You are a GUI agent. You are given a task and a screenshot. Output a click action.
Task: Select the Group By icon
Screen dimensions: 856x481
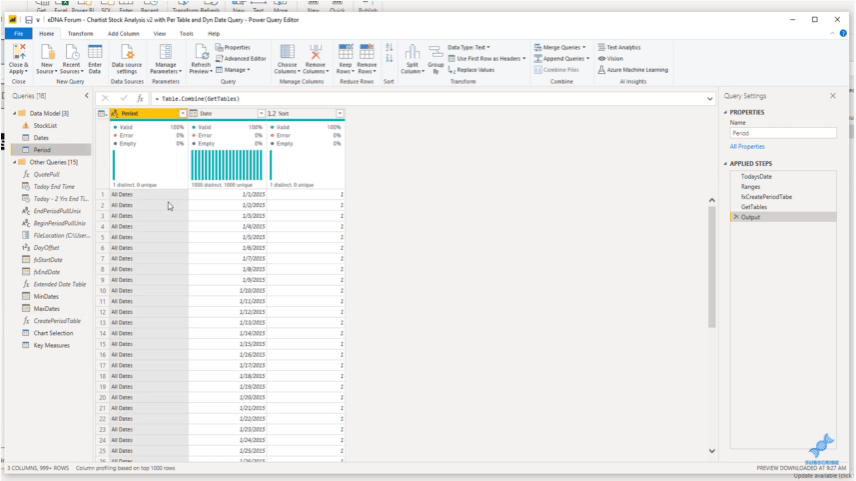pyautogui.click(x=436, y=52)
